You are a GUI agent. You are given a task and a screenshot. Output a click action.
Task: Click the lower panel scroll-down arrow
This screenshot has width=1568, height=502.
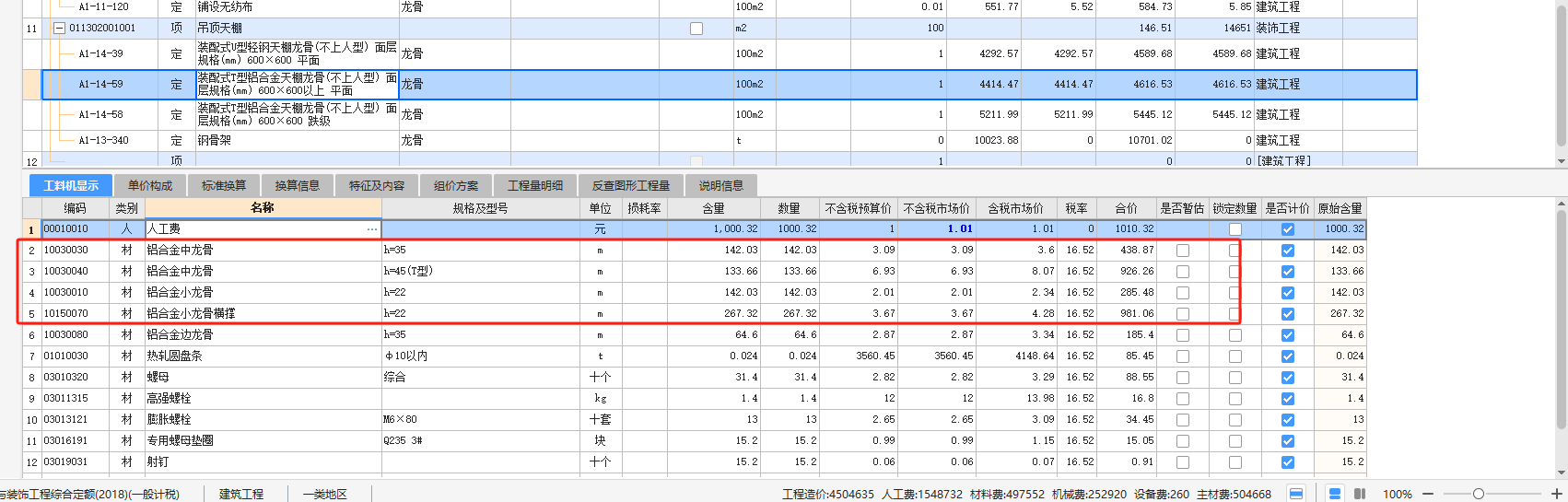coord(1561,472)
